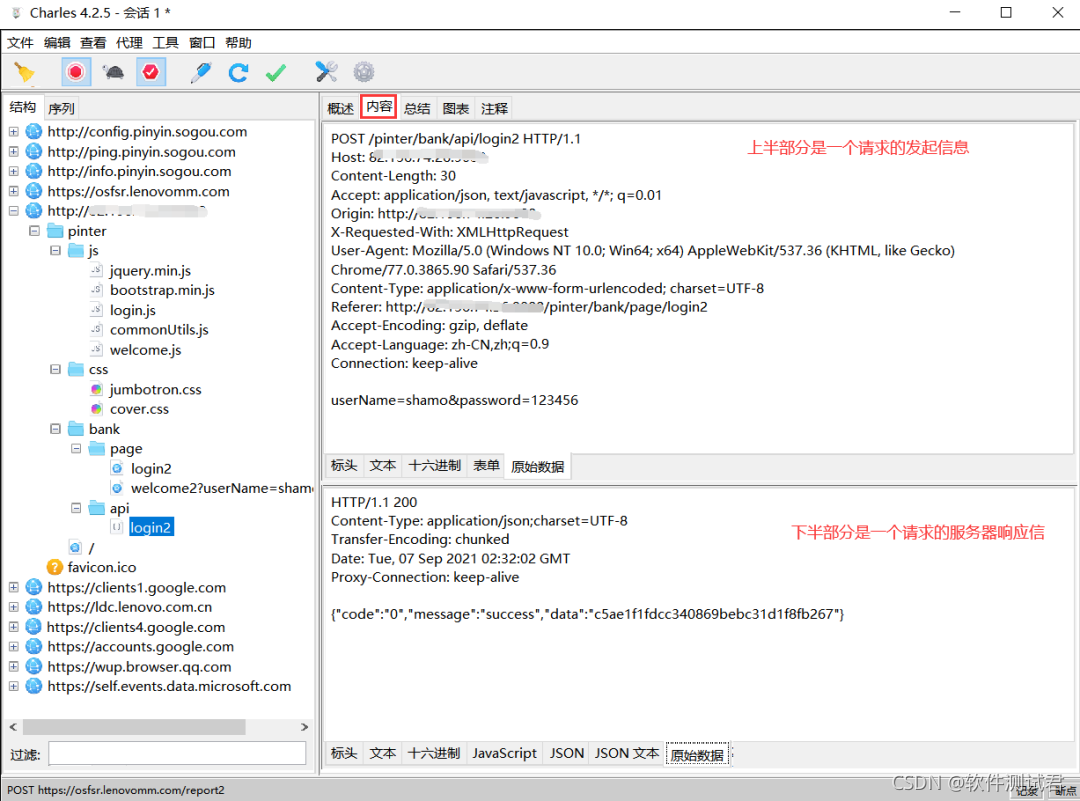Click the request pane 原始数据 tab

pyautogui.click(x=537, y=466)
